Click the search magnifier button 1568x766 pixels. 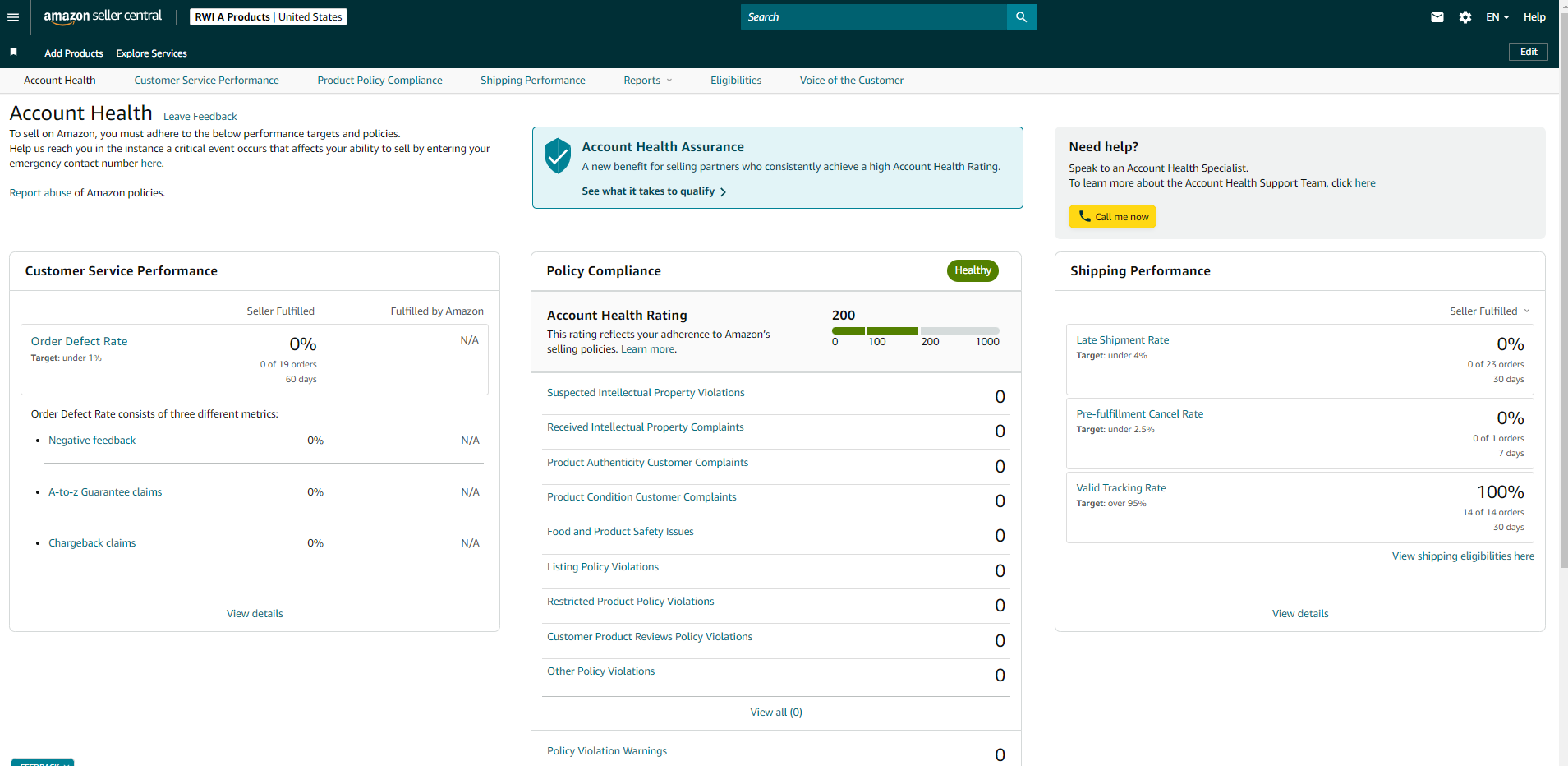click(1021, 16)
